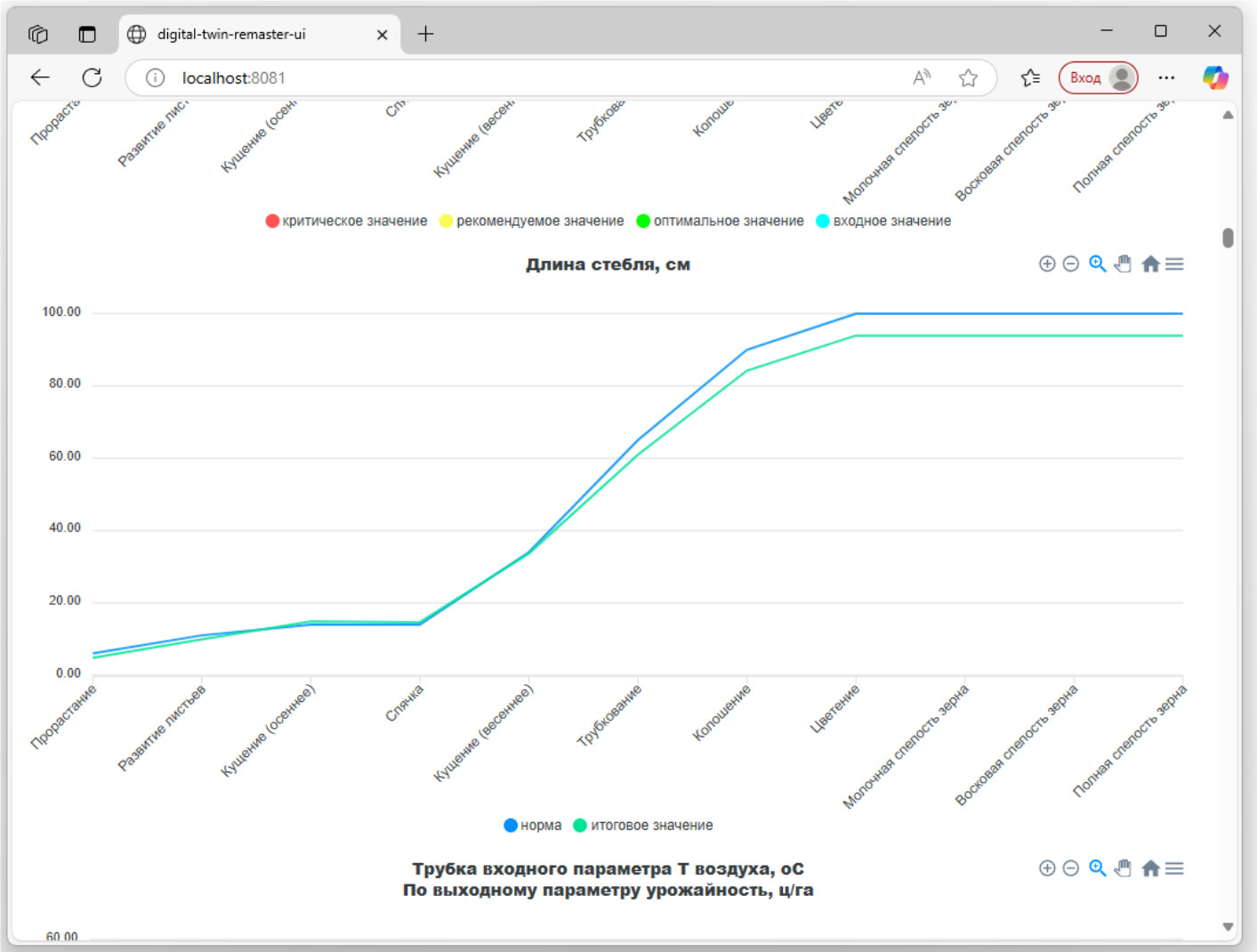Hide the 'критическое значение' legend series

(346, 221)
